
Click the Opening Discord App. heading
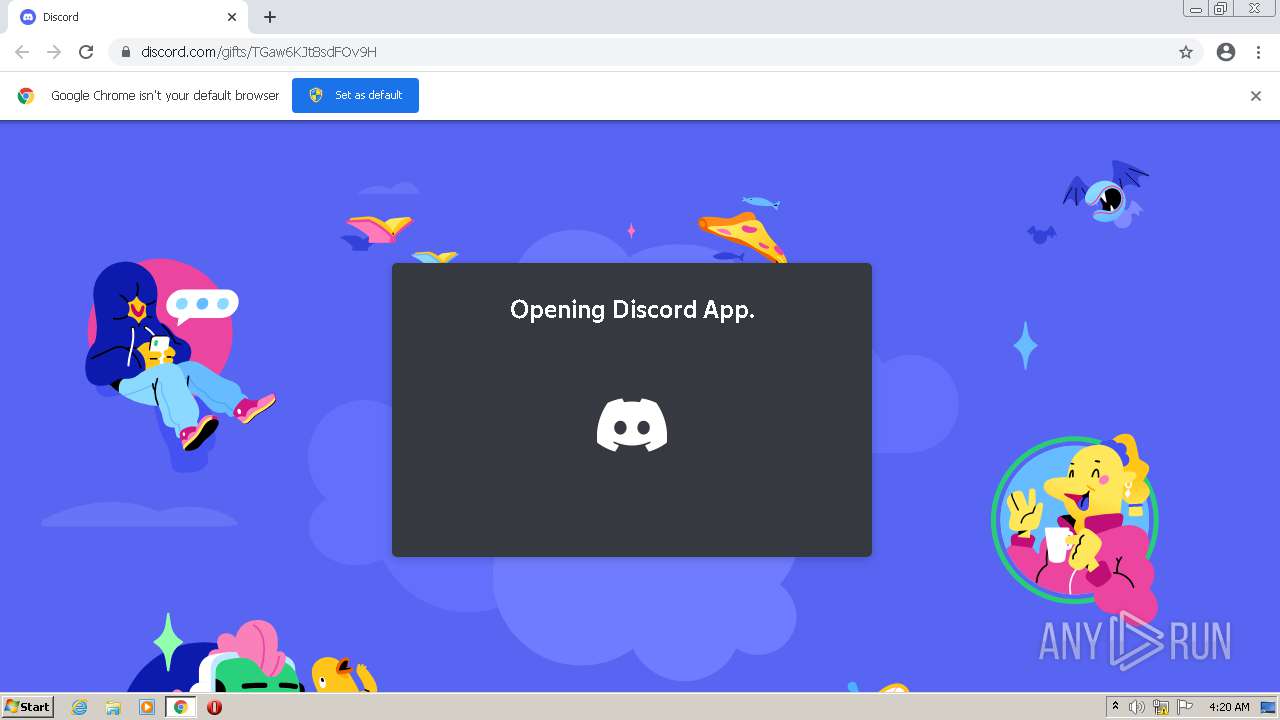632,310
